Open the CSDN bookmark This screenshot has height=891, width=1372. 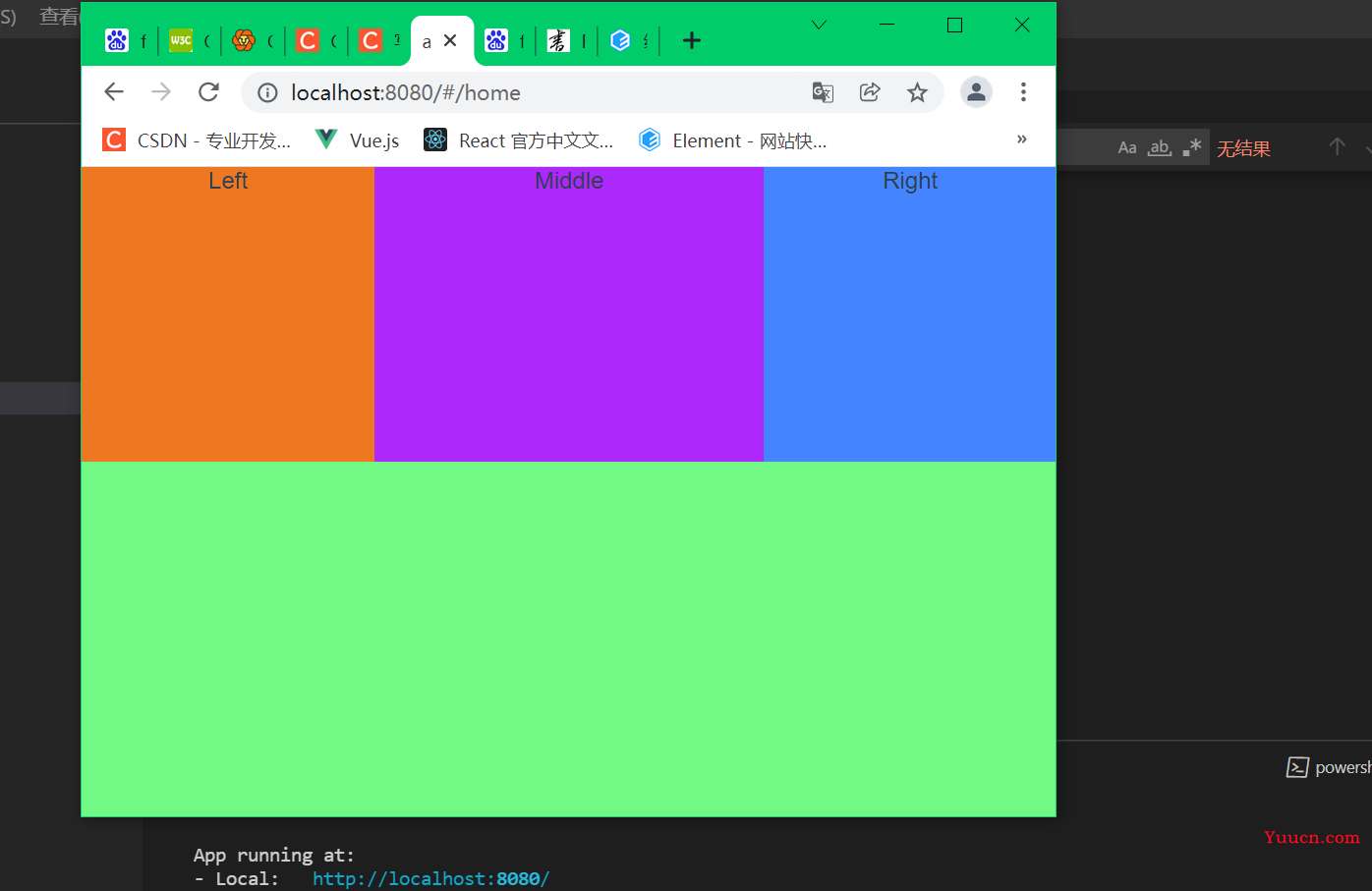(x=198, y=140)
